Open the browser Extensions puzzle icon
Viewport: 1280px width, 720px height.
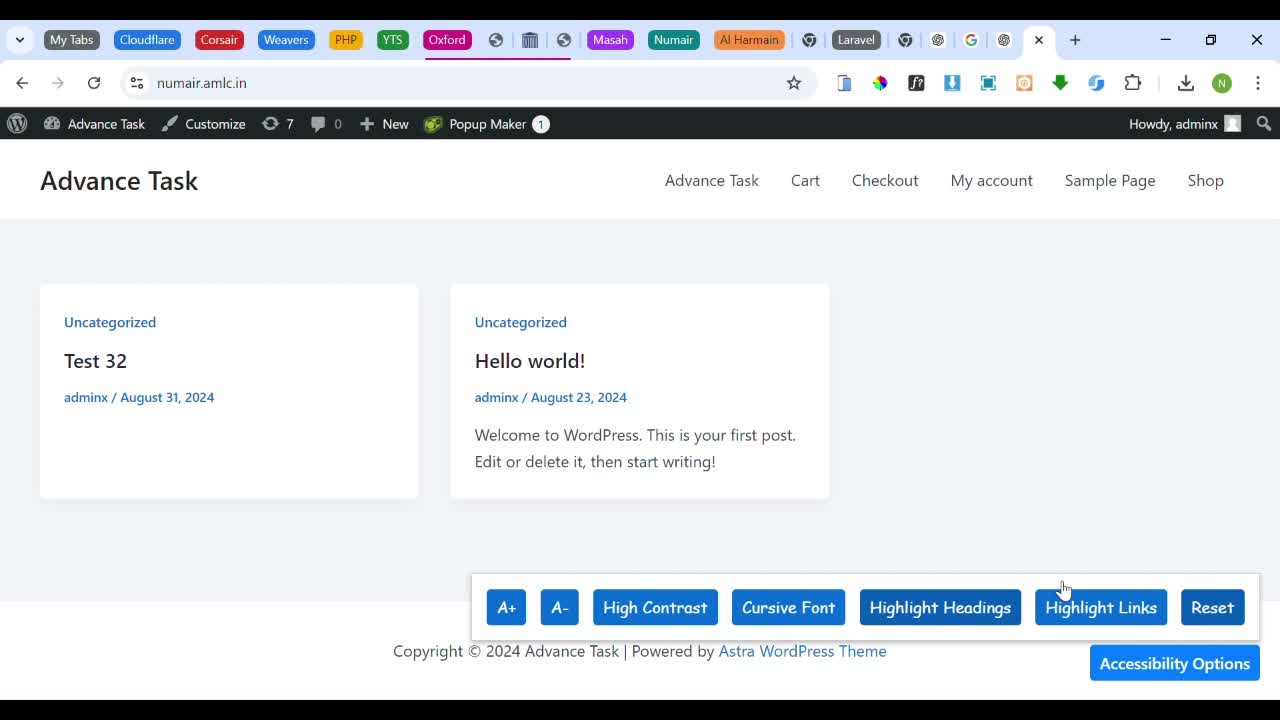pyautogui.click(x=1133, y=83)
